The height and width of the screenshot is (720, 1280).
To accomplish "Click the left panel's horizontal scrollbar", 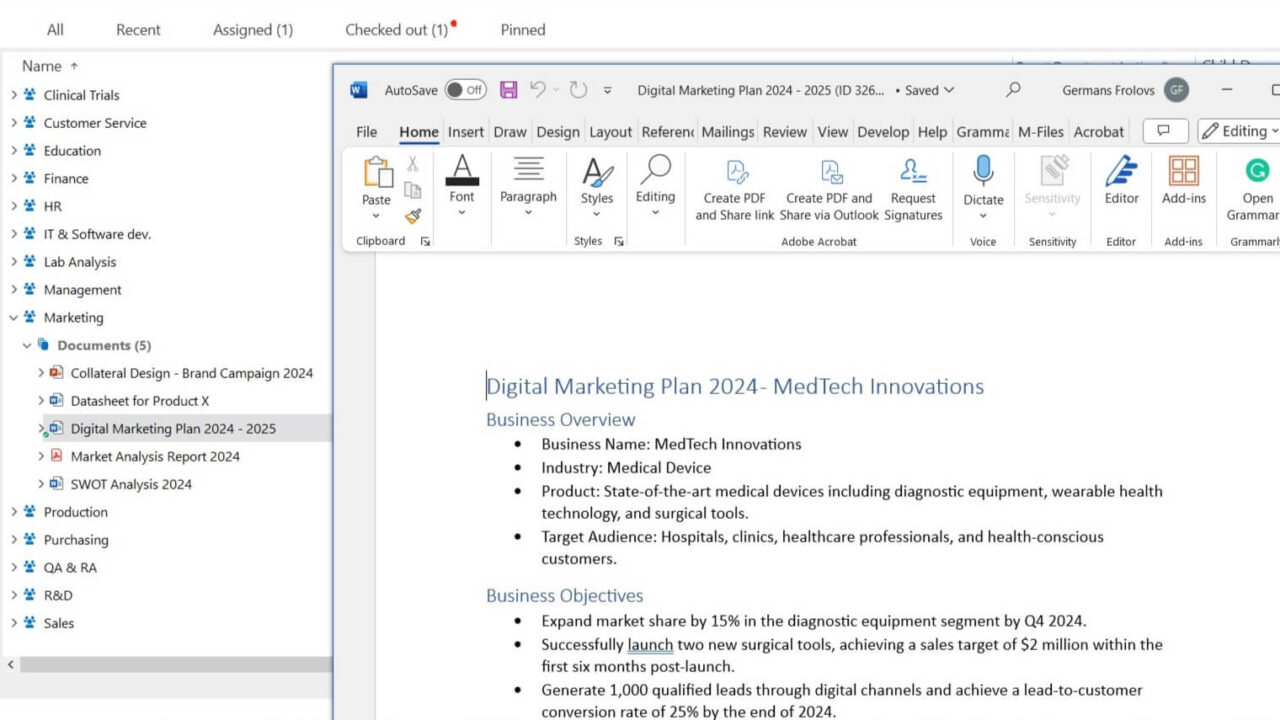I will coord(175,664).
